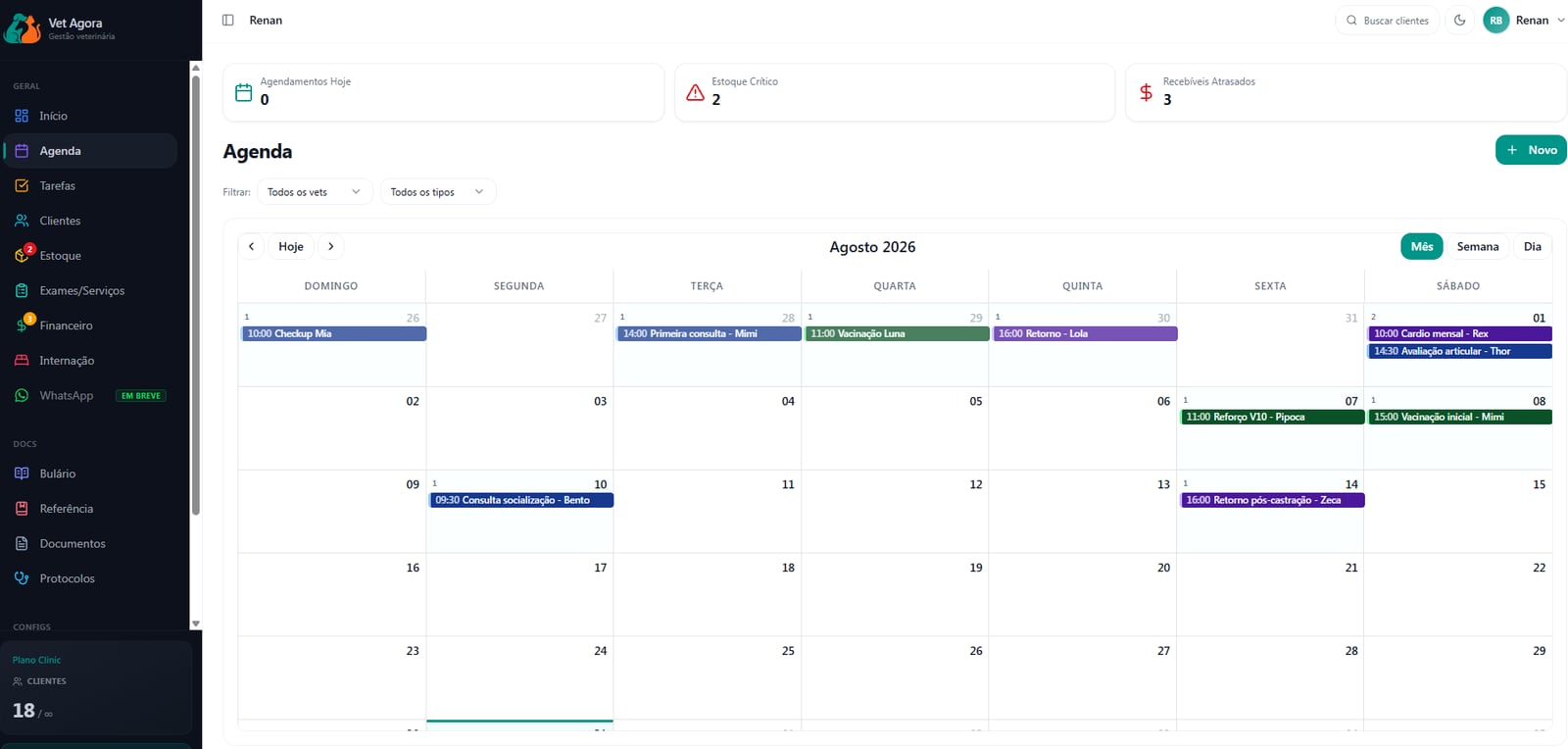Open 11:00 Reforço V10 - Pipoca event
This screenshot has width=1568, height=749.
[1273, 417]
